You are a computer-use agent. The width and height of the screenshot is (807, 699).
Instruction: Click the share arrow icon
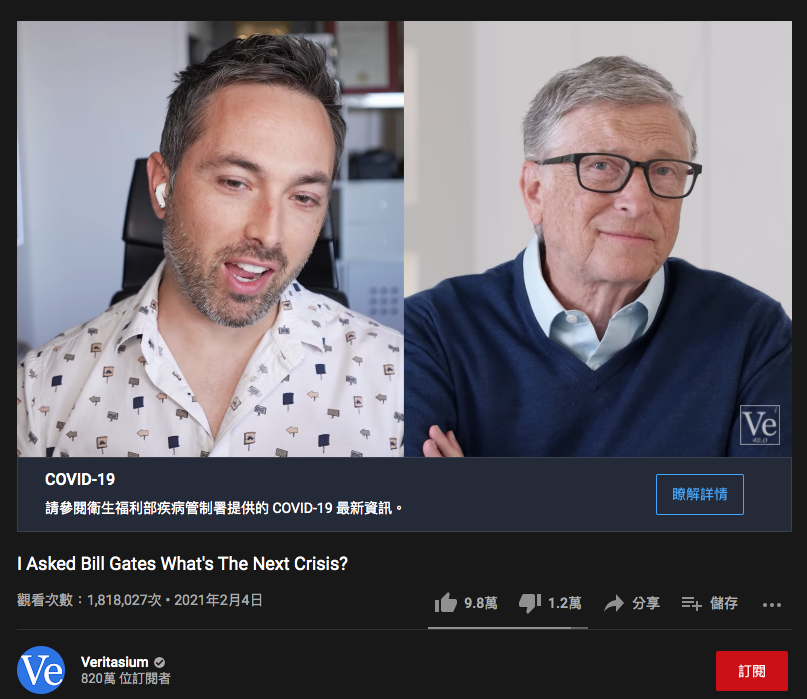[x=613, y=603]
